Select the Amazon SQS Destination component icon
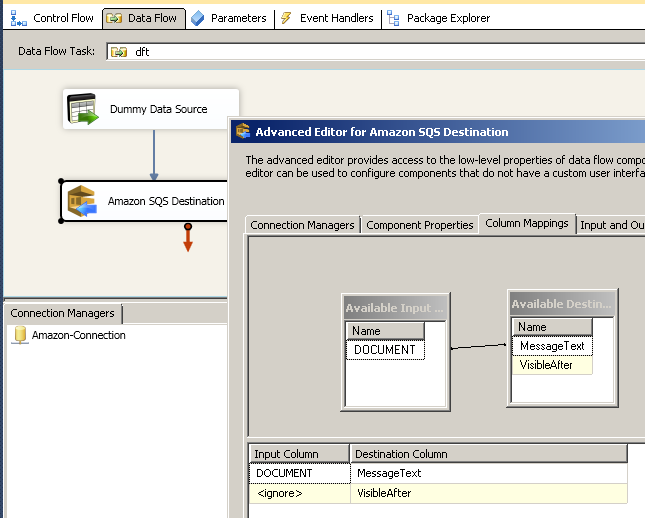The width and height of the screenshot is (645, 518). [82, 202]
